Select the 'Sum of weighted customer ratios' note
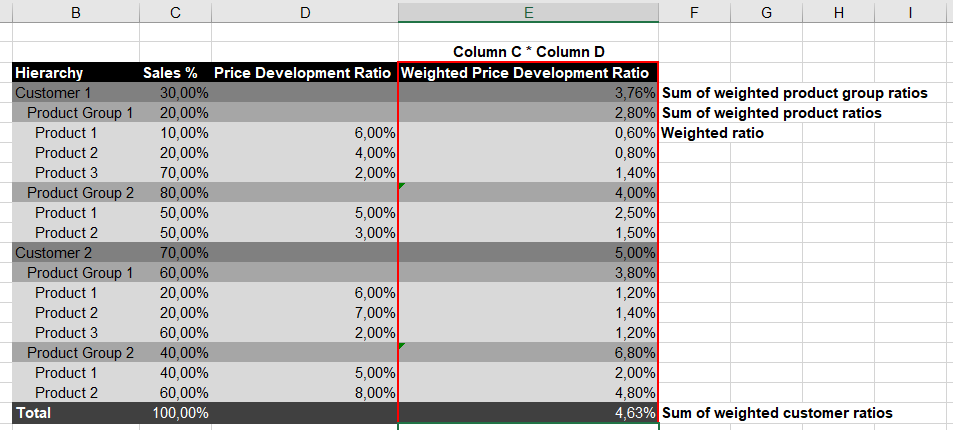 point(777,413)
